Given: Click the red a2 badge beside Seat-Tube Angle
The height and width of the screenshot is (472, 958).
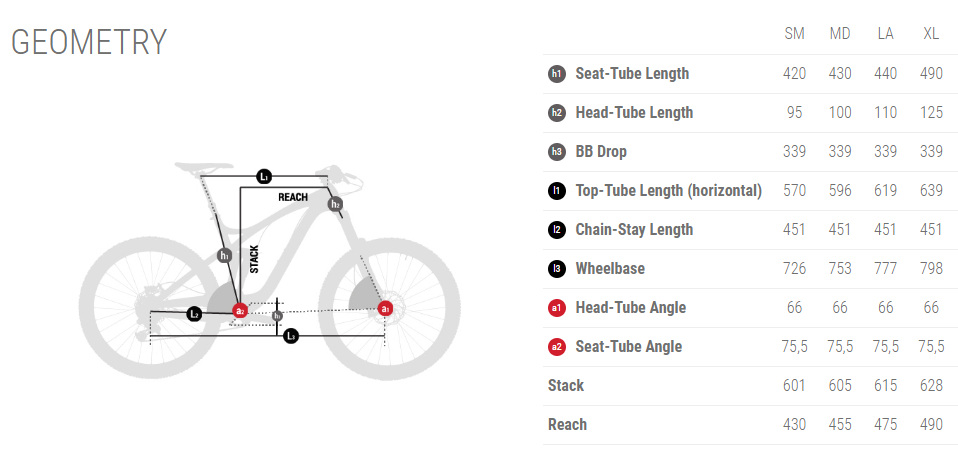Looking at the screenshot, I should [x=557, y=347].
